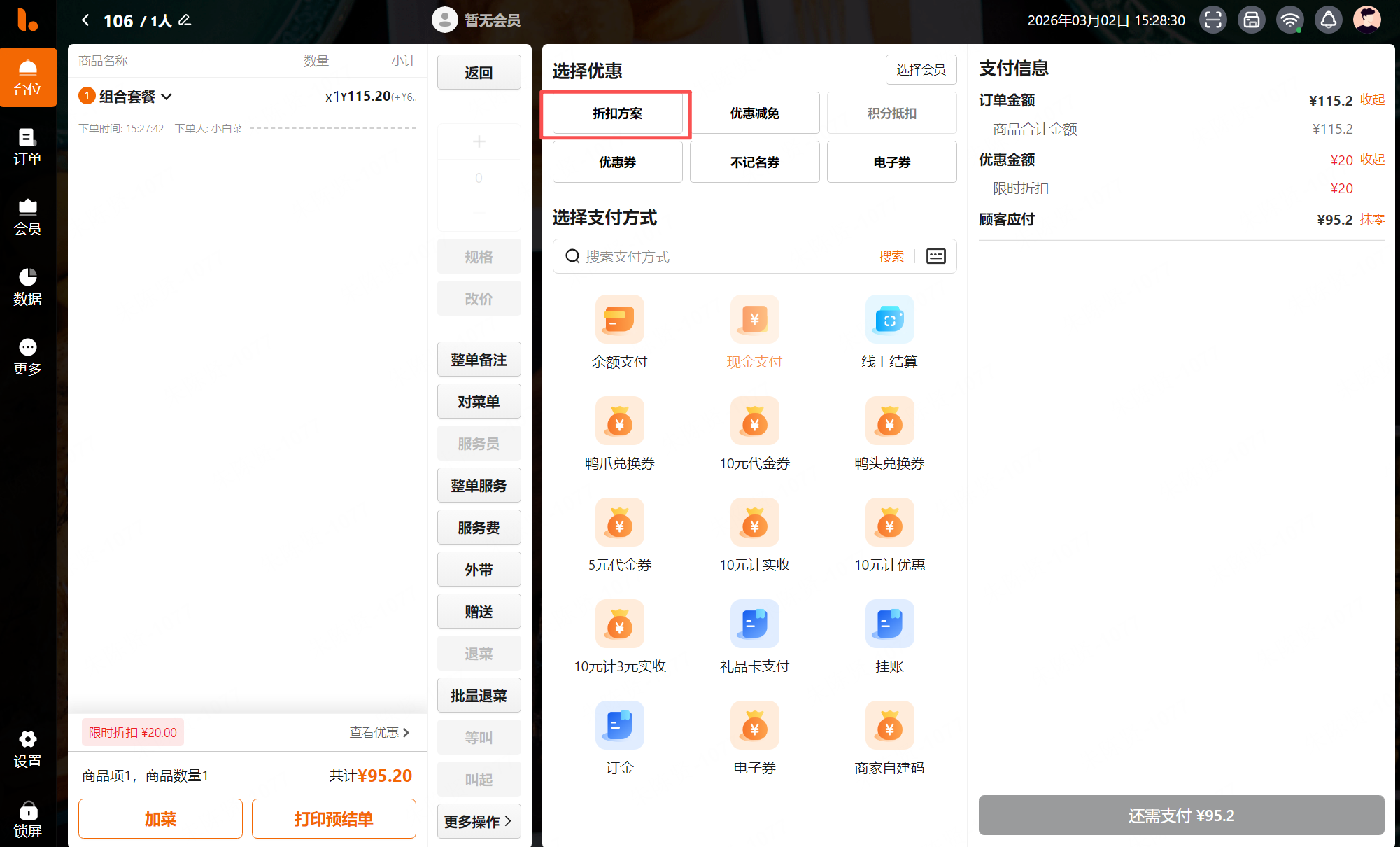Edit guest count with the pencil icon

click(185, 20)
